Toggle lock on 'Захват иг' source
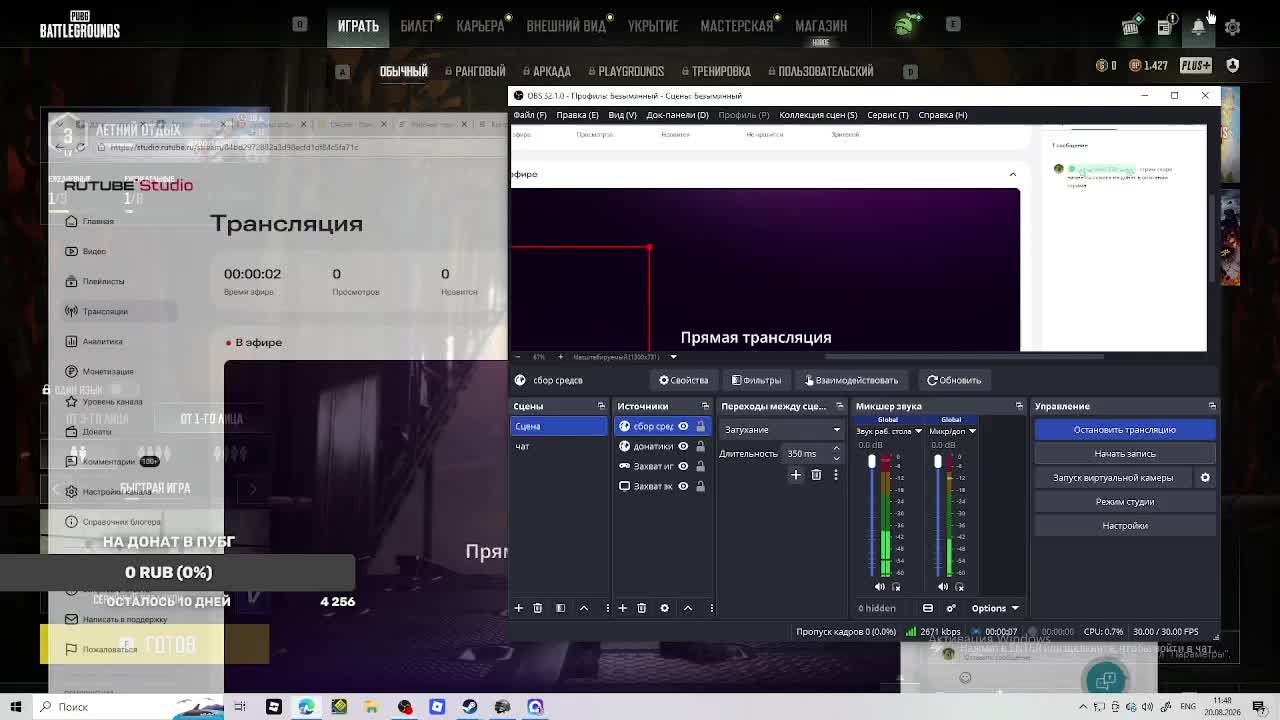This screenshot has width=1280, height=720. point(700,466)
